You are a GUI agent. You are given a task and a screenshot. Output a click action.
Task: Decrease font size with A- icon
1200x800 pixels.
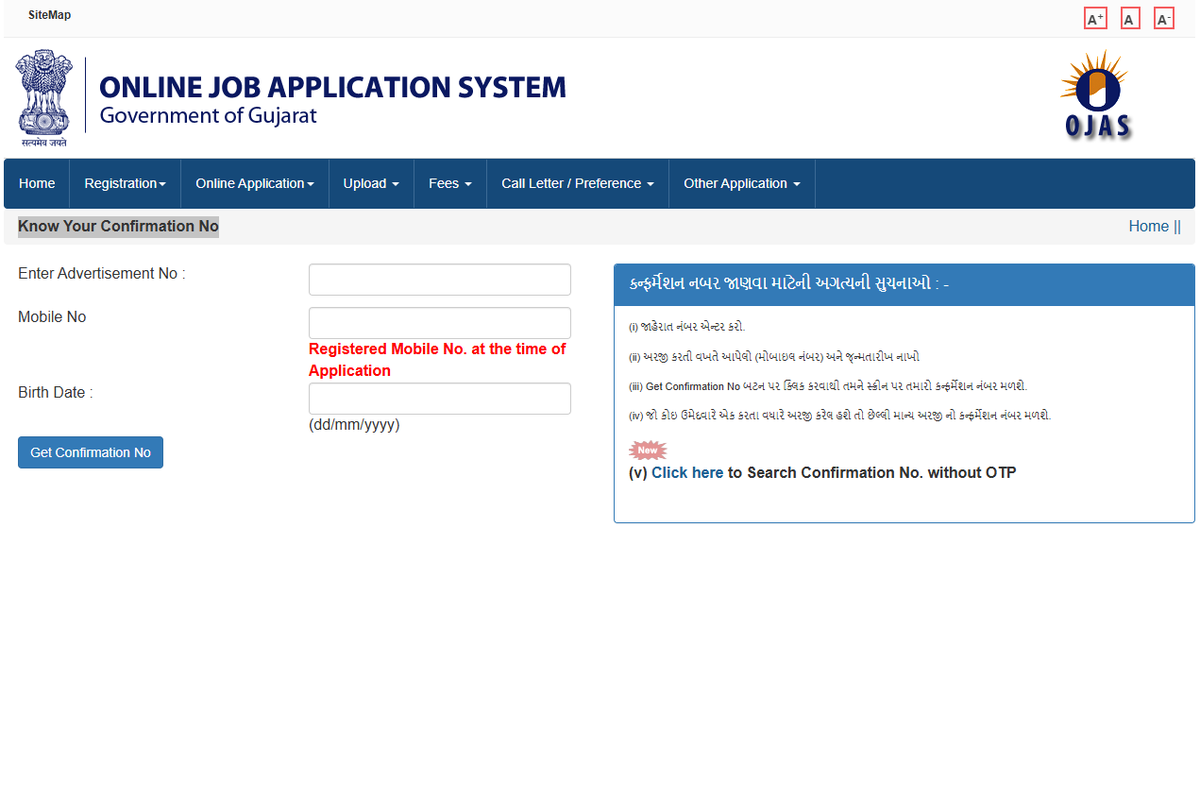pos(1163,18)
